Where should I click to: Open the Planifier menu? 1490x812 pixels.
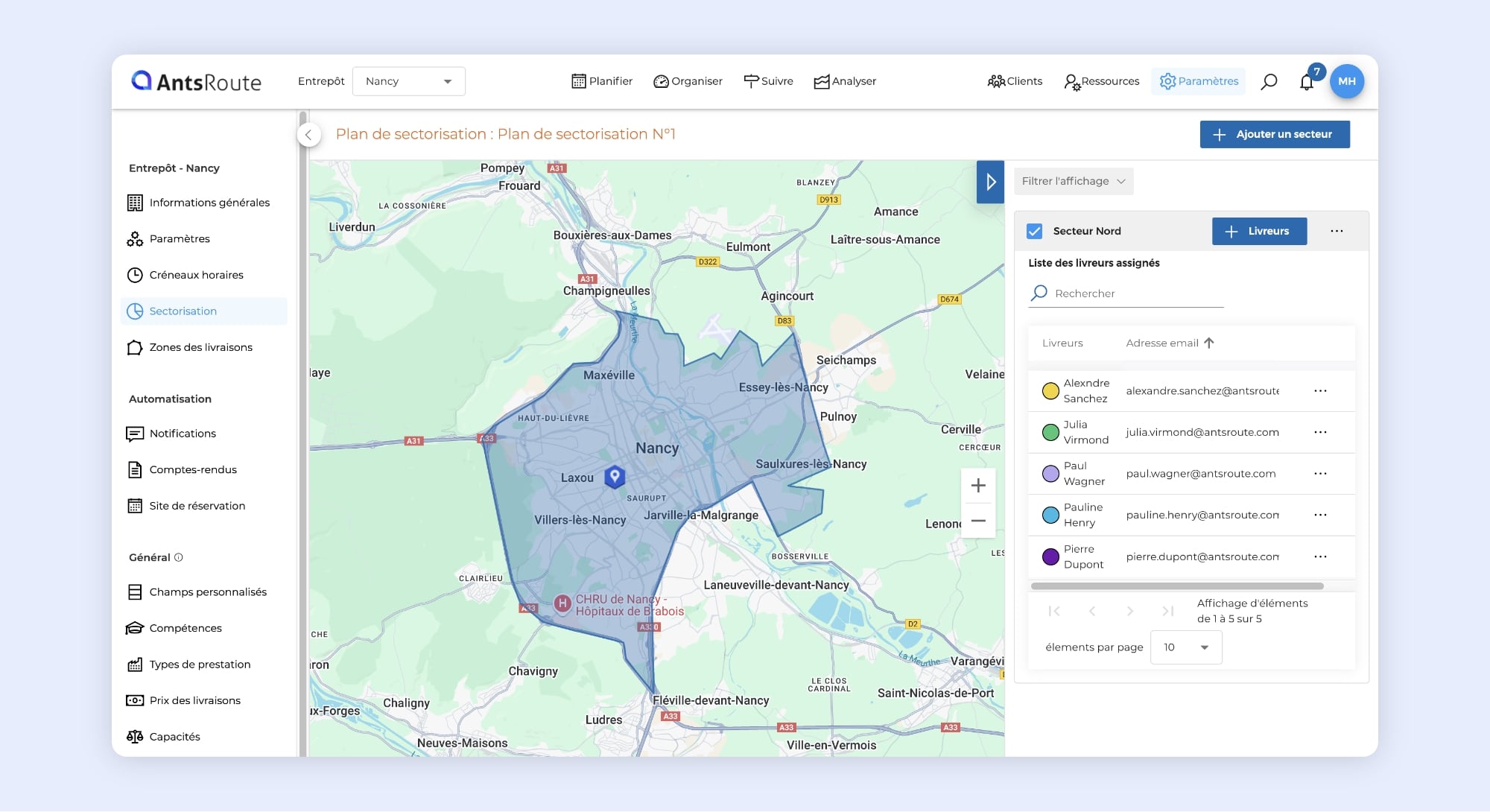coord(602,81)
